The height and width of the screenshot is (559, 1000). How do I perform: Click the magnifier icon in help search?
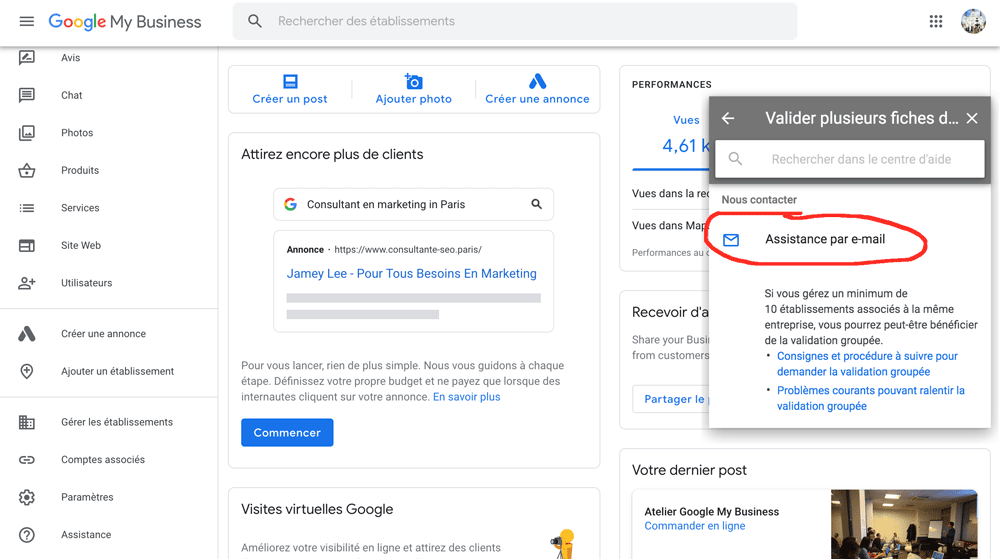pos(735,159)
